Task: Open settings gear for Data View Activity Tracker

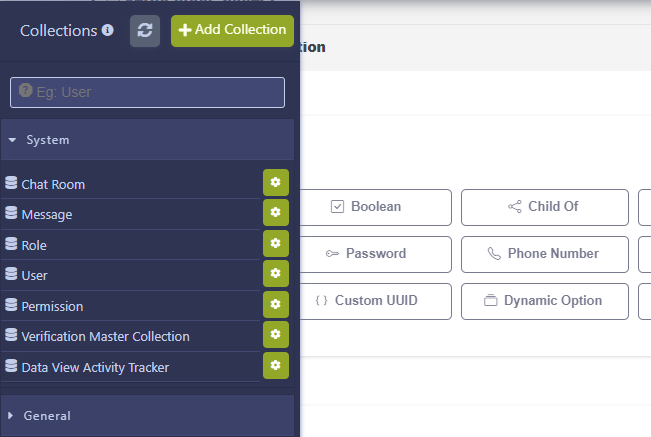Action: (275, 366)
